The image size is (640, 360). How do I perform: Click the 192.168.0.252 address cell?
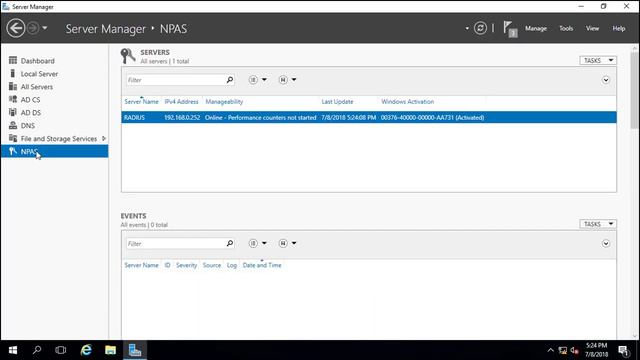(x=182, y=118)
